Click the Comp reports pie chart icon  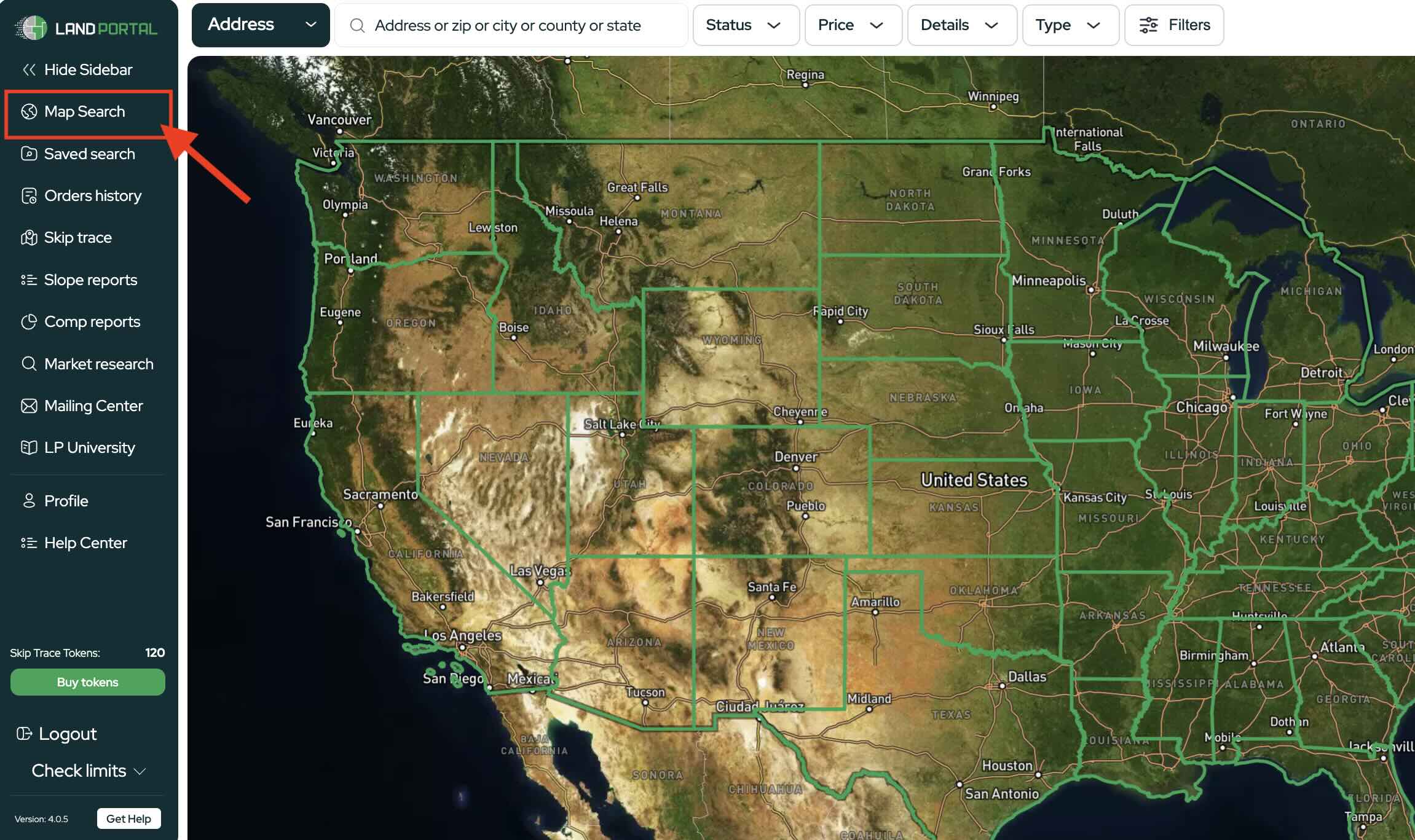[29, 322]
